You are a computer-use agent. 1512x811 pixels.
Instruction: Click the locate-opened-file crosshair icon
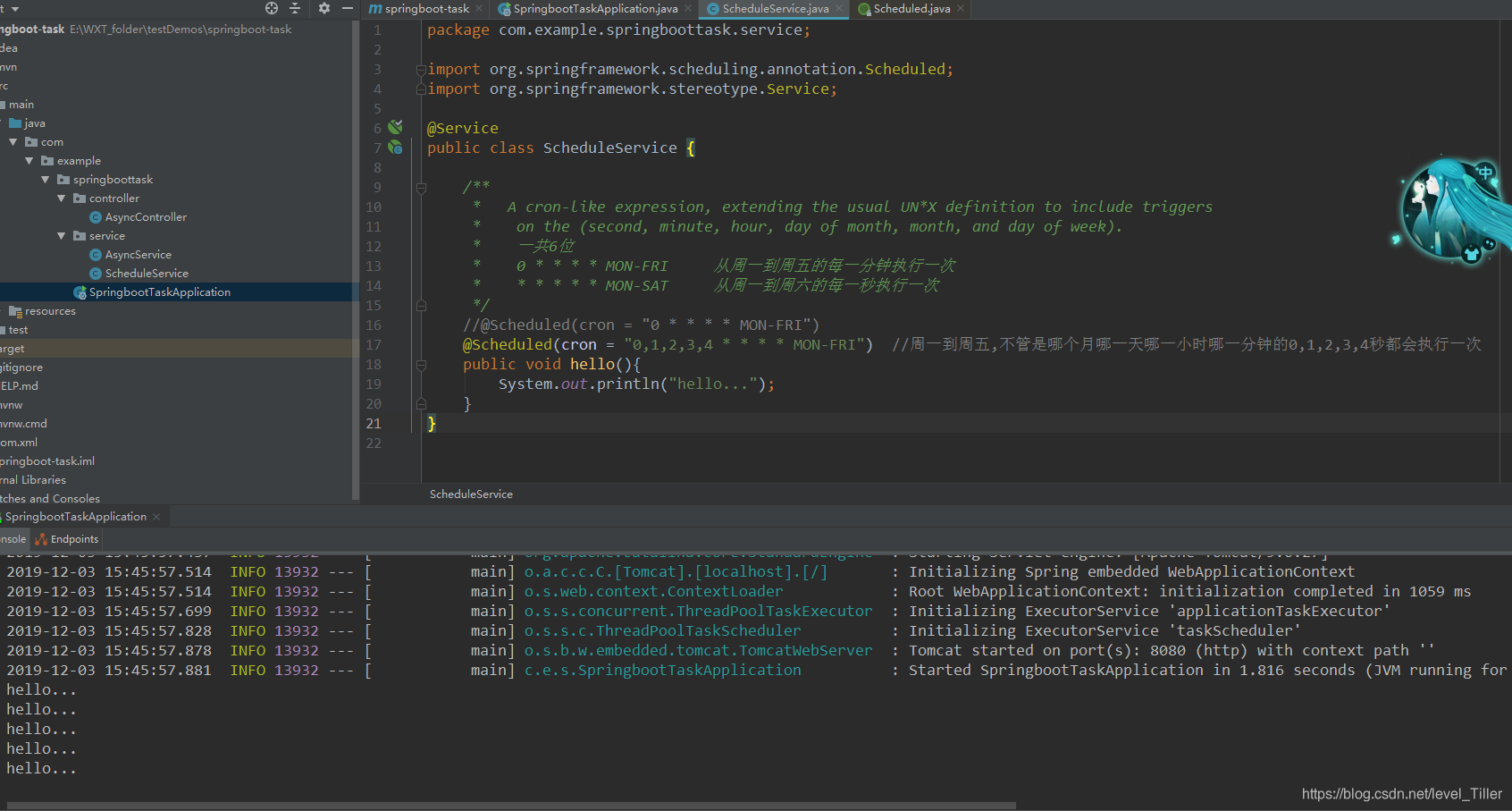(271, 8)
